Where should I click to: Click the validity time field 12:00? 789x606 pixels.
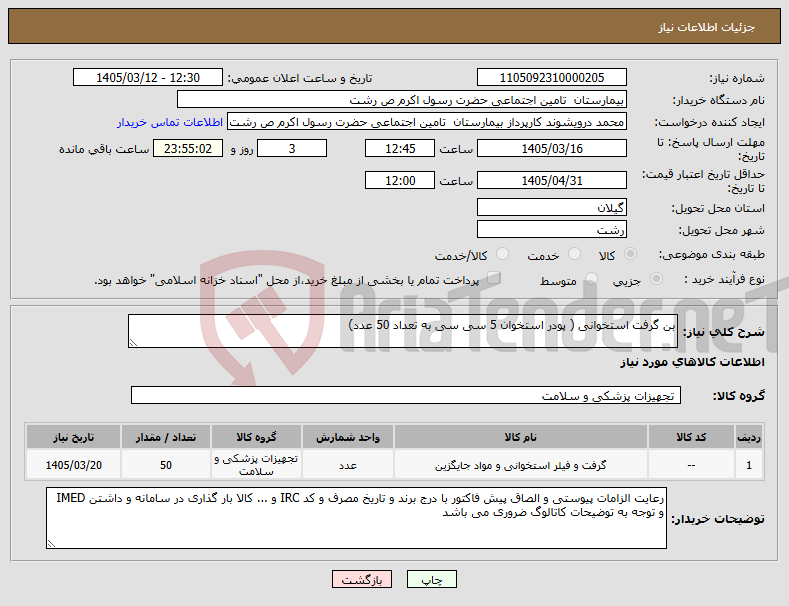[x=400, y=180]
